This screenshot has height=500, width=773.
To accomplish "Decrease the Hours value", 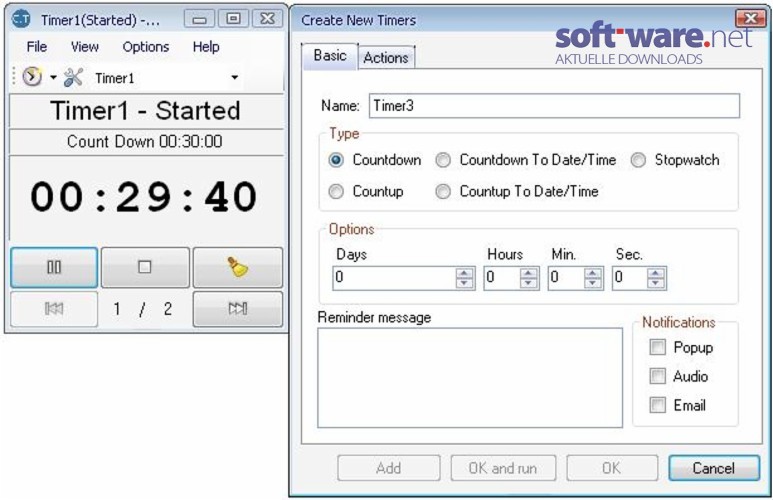I will click(x=528, y=283).
